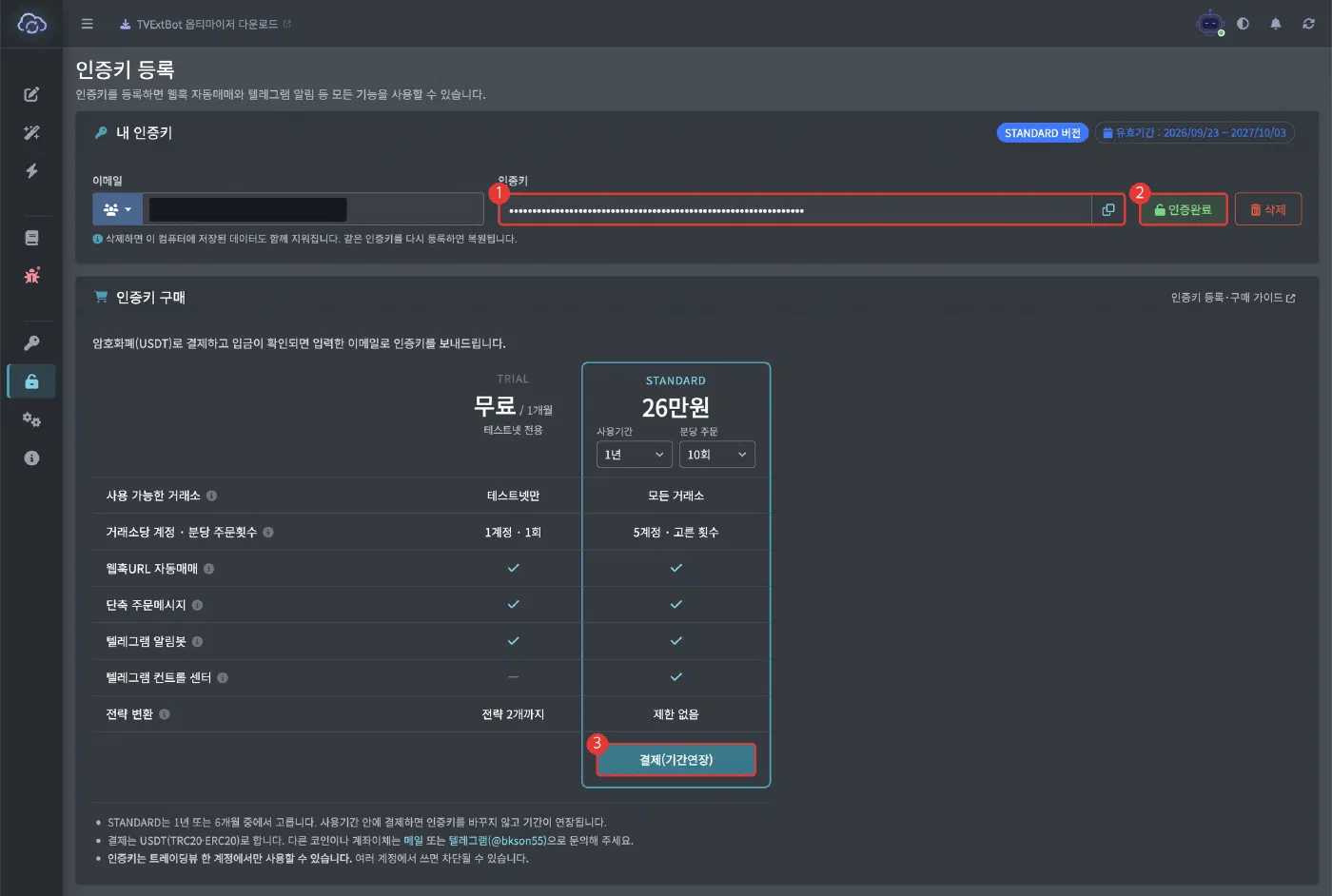1332x896 pixels.
Task: Open the email user-type dropdown
Action: point(117,209)
